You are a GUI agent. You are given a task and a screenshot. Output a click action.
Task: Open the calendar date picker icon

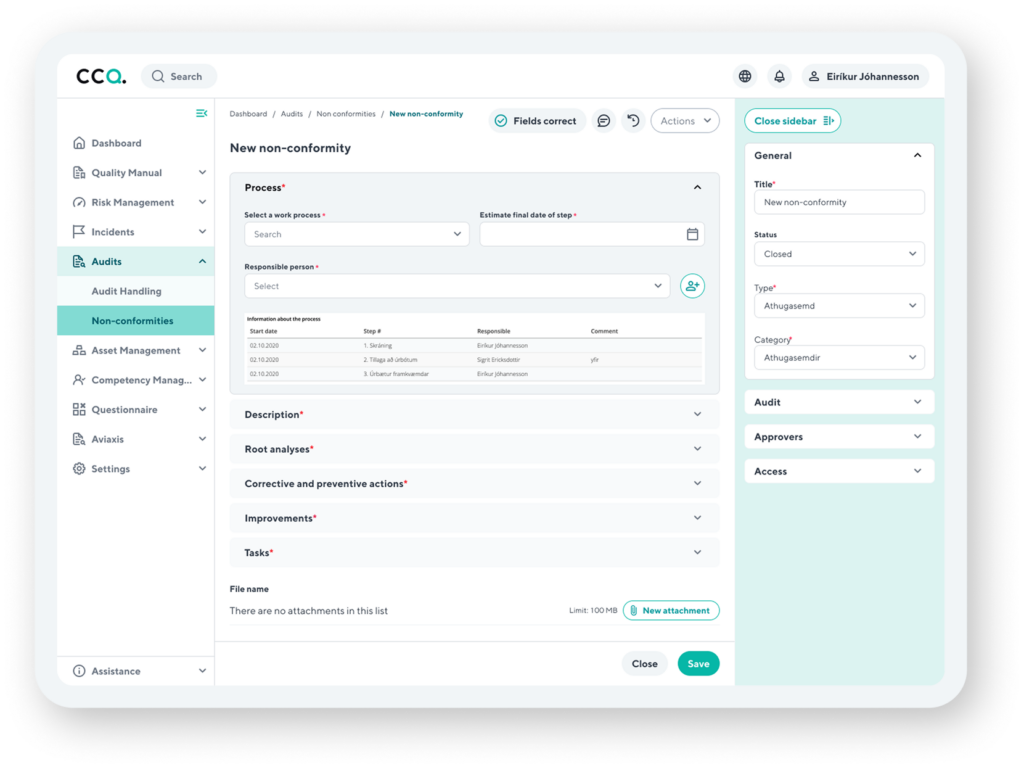tap(692, 234)
